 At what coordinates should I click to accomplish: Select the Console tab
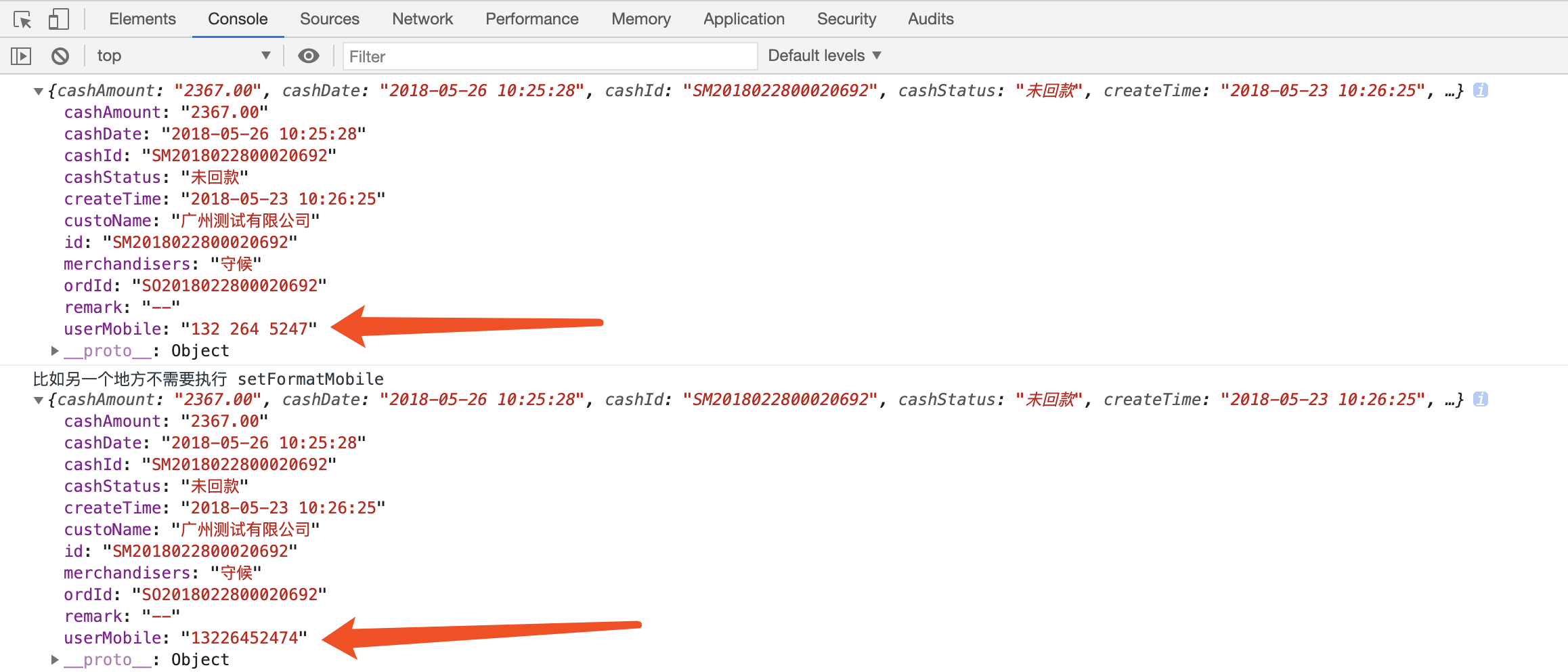(x=238, y=19)
